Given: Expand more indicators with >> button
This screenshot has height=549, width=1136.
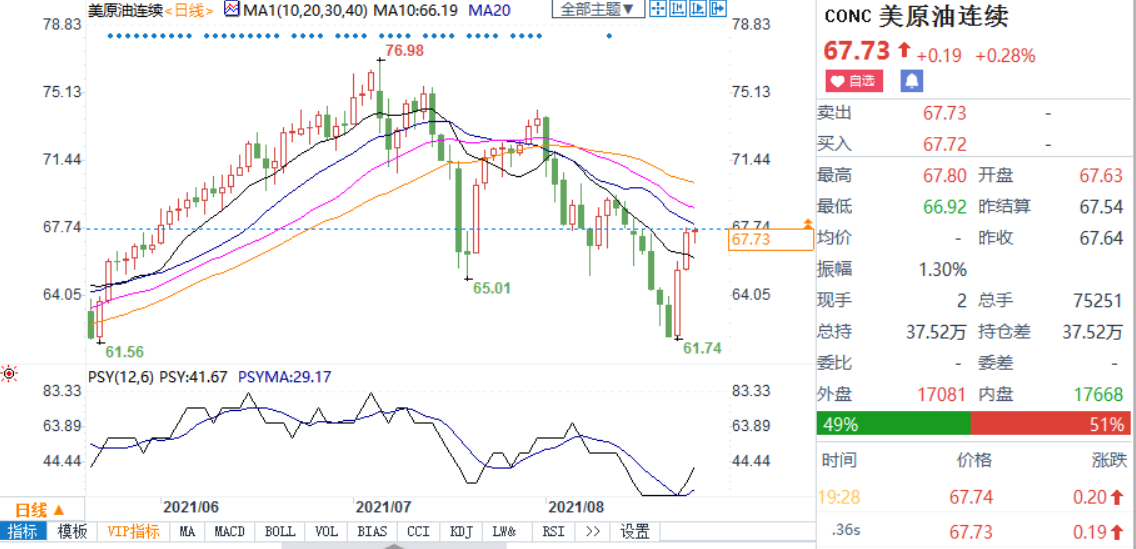Looking at the screenshot, I should [x=592, y=532].
